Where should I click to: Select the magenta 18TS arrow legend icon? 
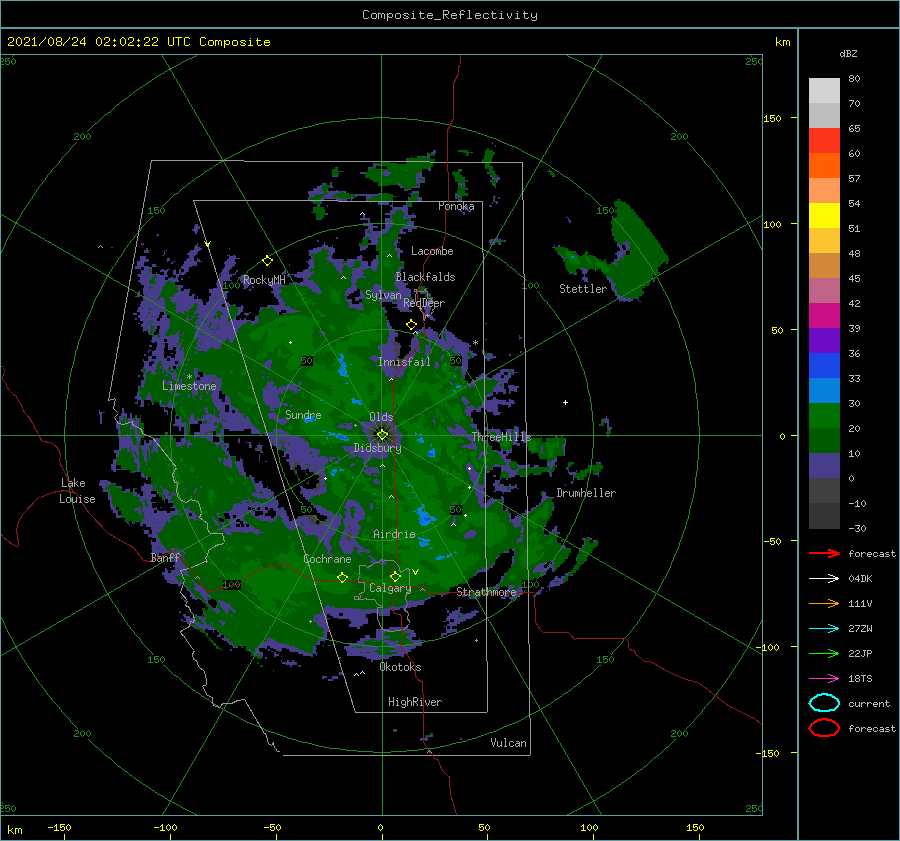[824, 678]
